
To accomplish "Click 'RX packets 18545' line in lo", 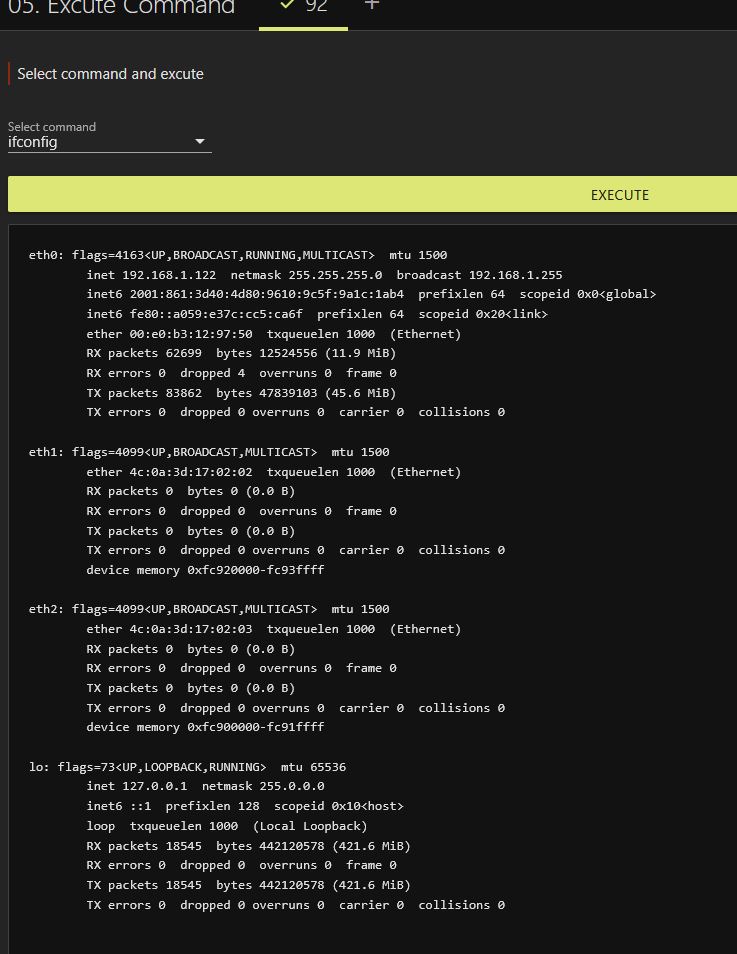I will coord(248,846).
